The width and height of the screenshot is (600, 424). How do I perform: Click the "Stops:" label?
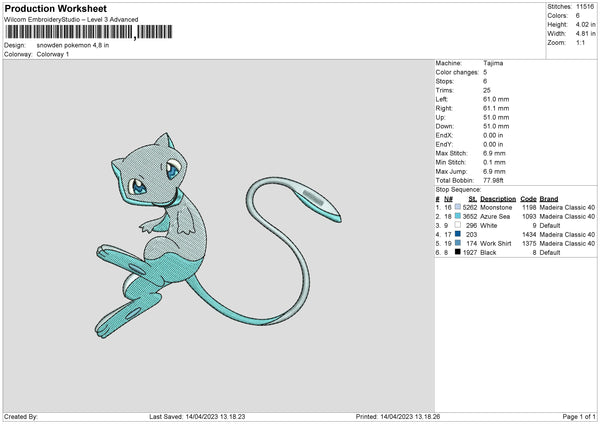pos(445,81)
